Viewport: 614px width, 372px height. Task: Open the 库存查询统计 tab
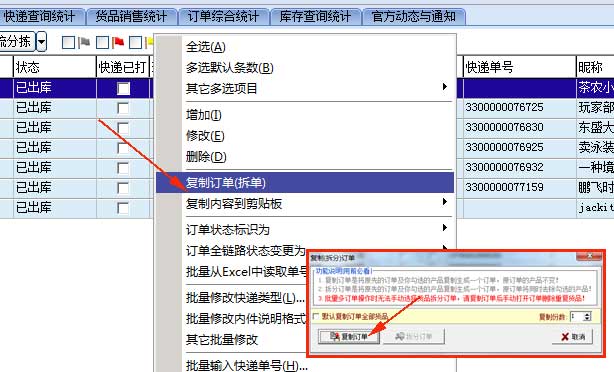[x=315, y=16]
